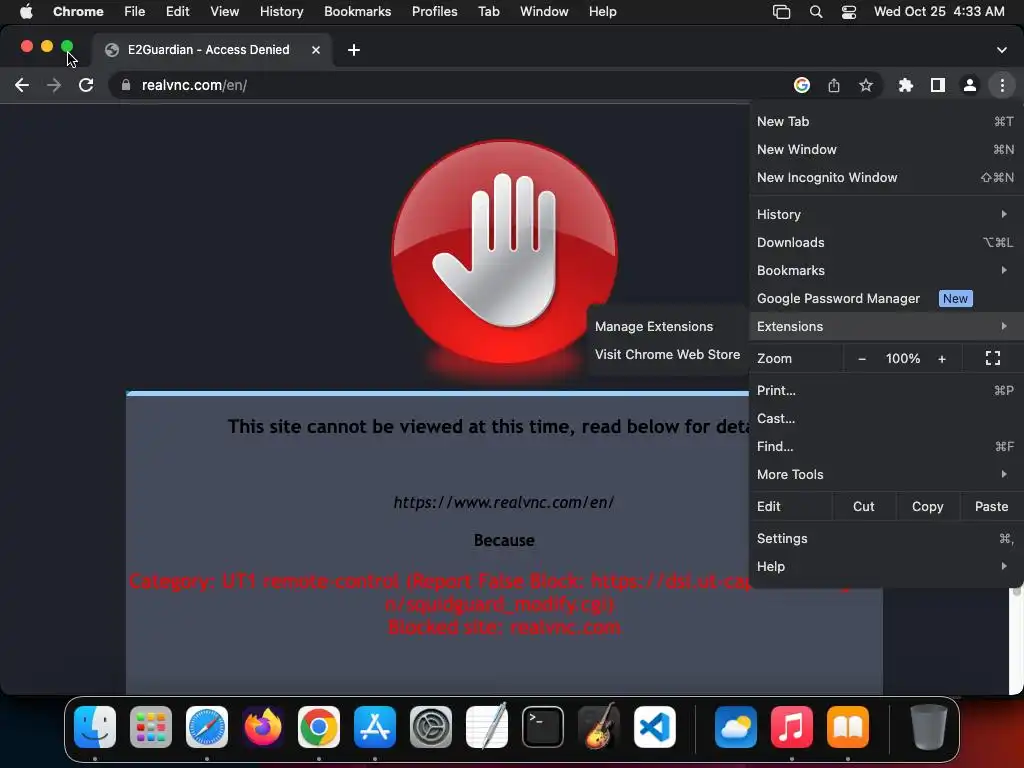This screenshot has width=1024, height=768.
Task: Open Google Password Manager
Action: pyautogui.click(x=885, y=298)
